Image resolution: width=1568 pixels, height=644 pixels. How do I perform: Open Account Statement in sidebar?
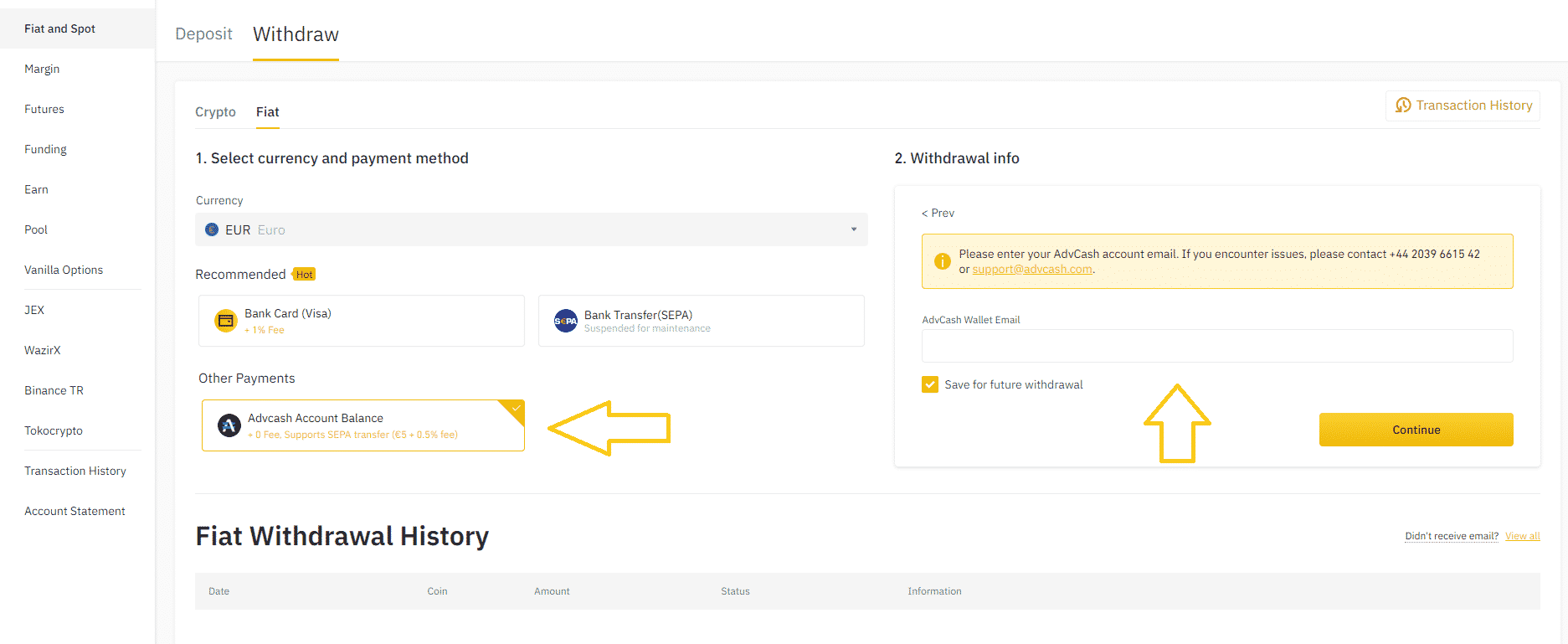[x=75, y=511]
